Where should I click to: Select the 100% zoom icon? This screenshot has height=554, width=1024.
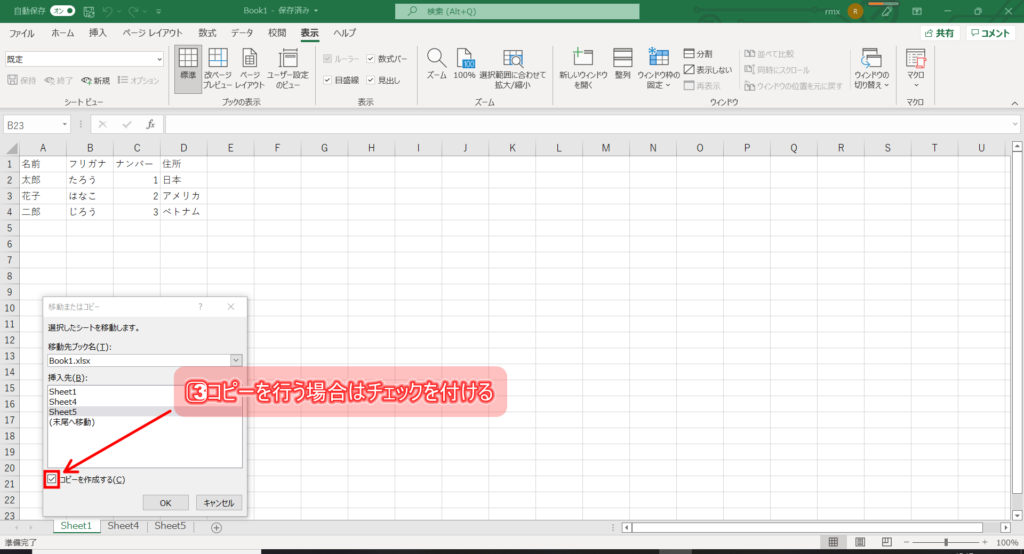click(464, 63)
